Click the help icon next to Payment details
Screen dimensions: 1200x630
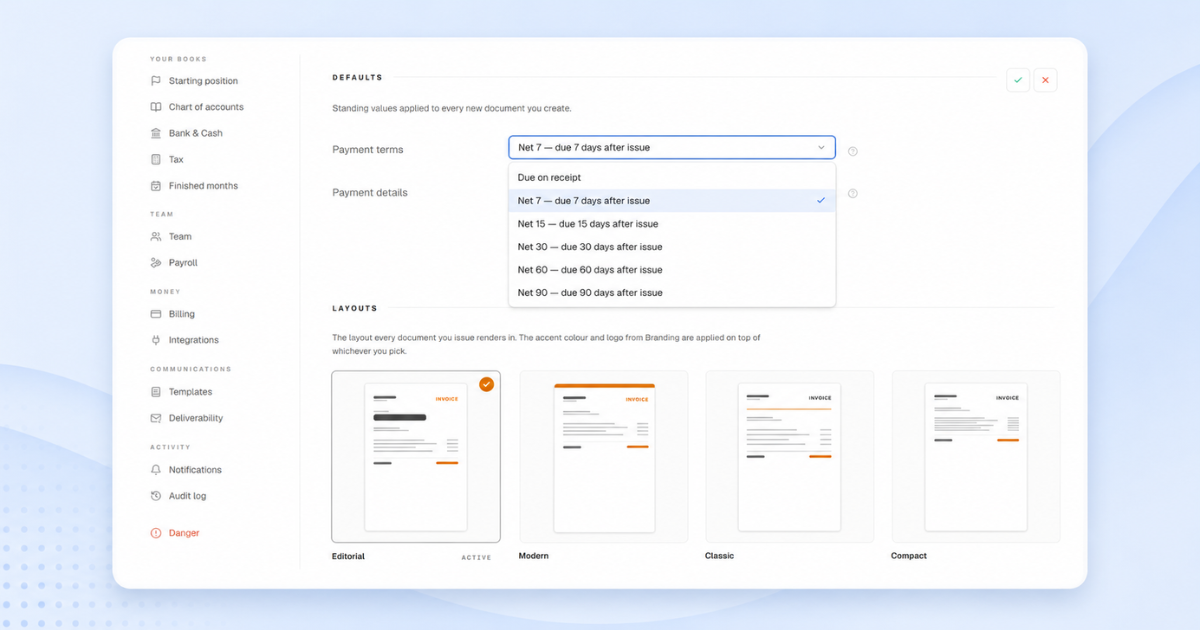pyautogui.click(x=853, y=194)
